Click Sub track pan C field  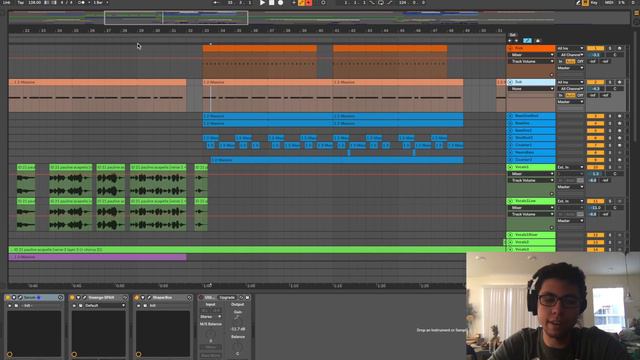tap(615, 89)
